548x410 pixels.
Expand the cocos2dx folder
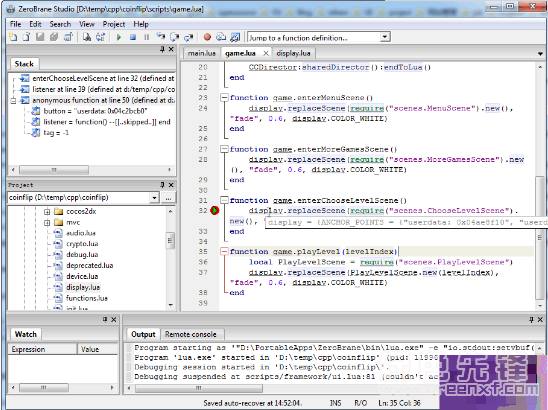tap(47, 211)
